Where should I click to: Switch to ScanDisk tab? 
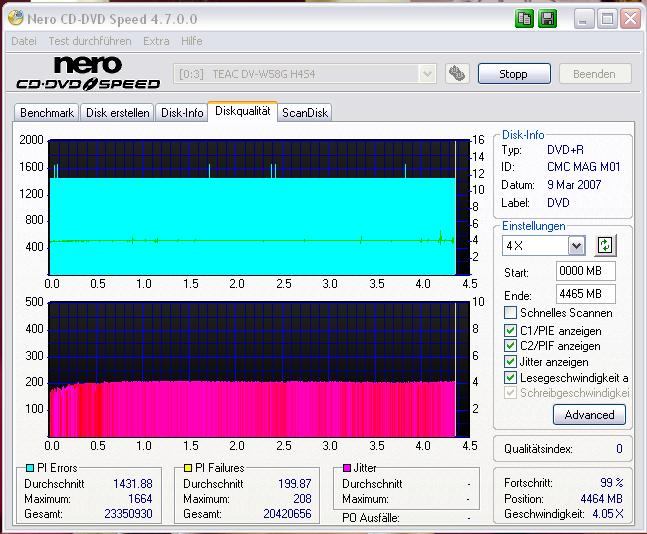(305, 113)
